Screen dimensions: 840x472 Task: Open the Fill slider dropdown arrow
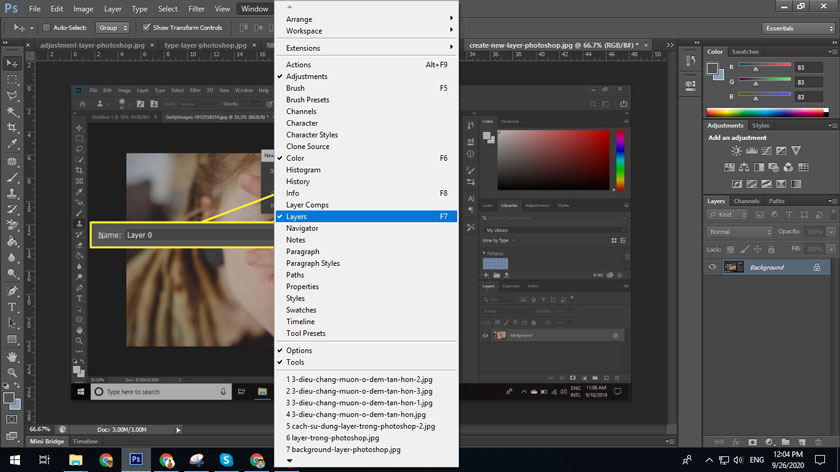831,249
